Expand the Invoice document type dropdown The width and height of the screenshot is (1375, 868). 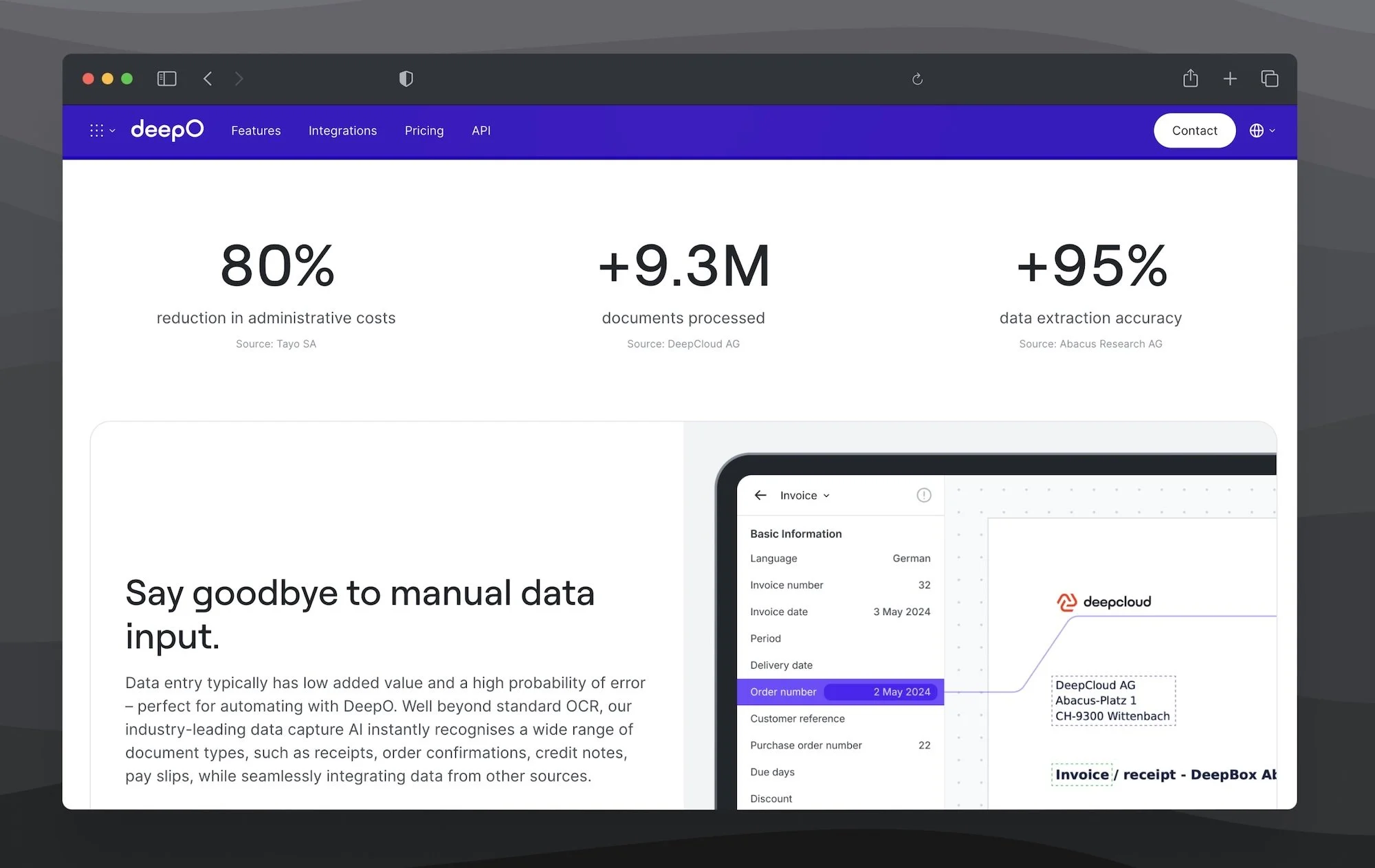805,496
